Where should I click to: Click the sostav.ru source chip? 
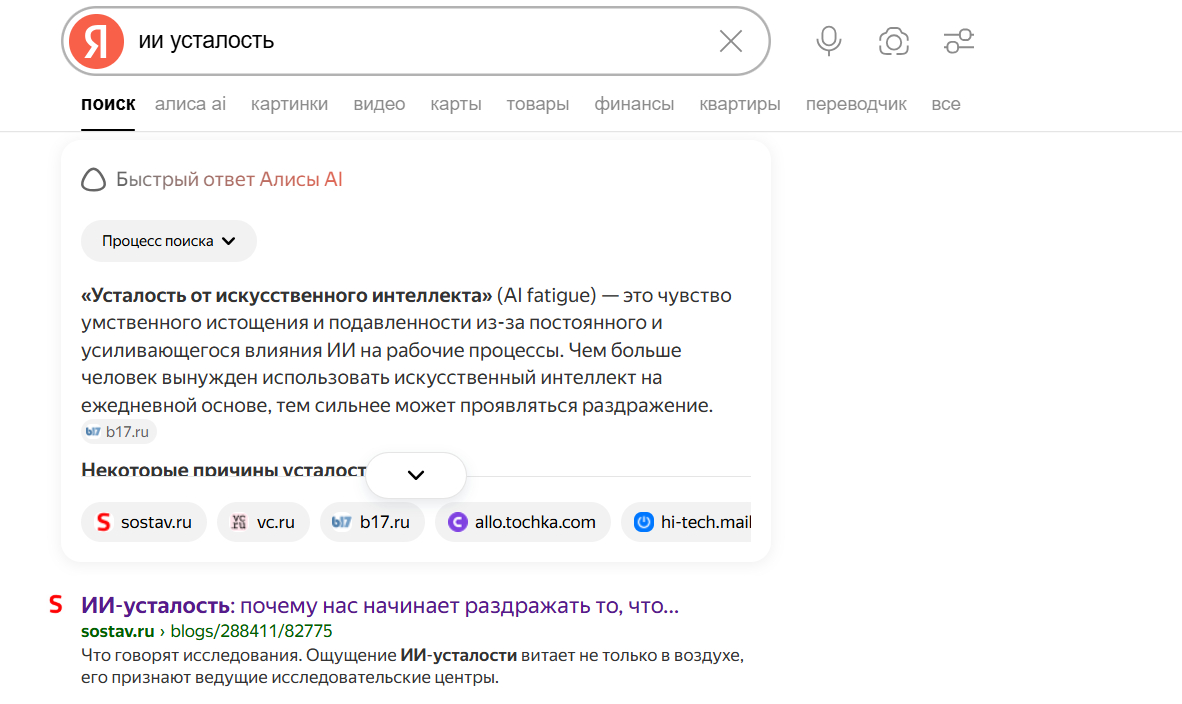[144, 522]
